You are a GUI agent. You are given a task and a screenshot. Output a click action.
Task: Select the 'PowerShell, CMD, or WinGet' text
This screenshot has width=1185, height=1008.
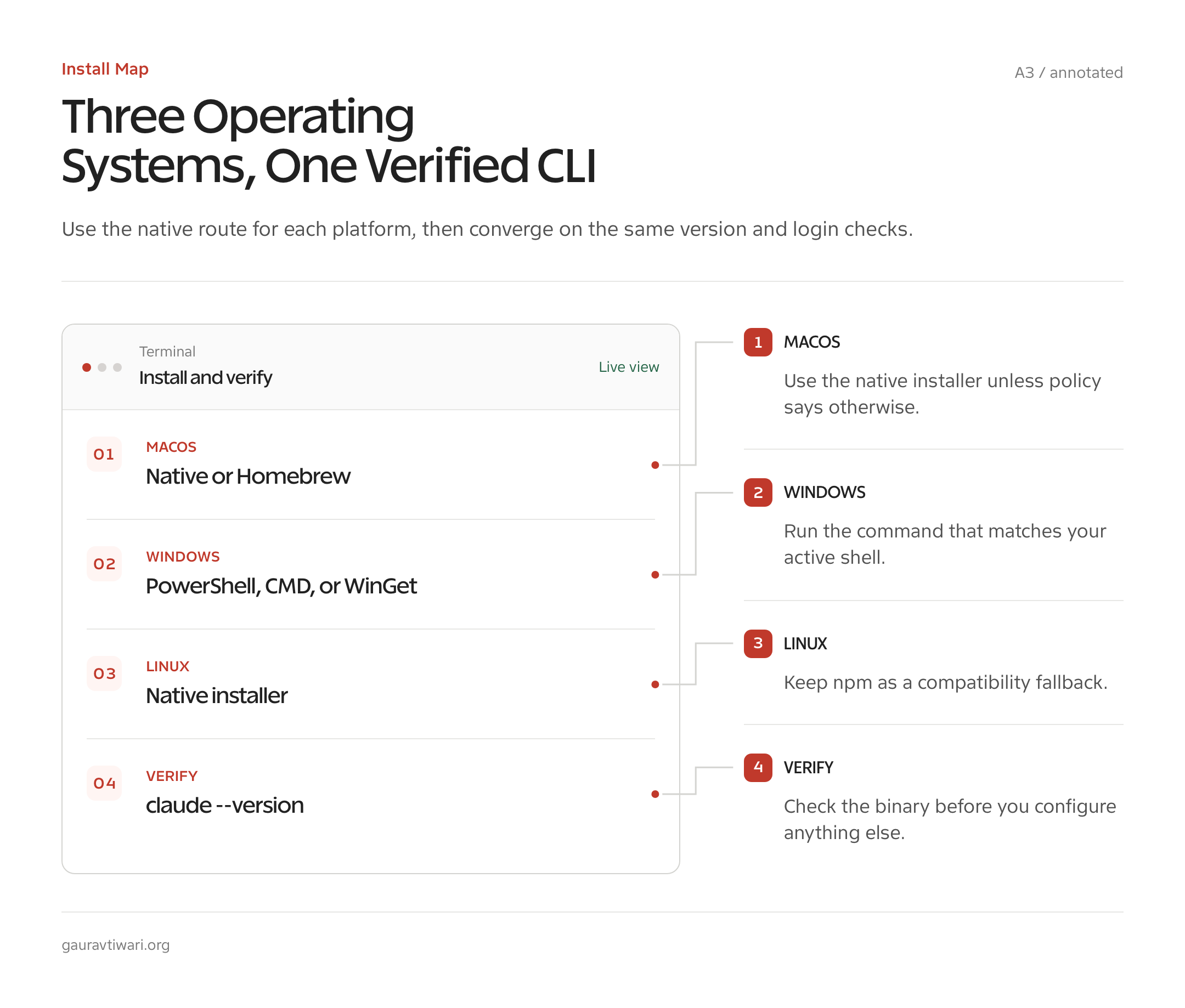click(x=281, y=586)
